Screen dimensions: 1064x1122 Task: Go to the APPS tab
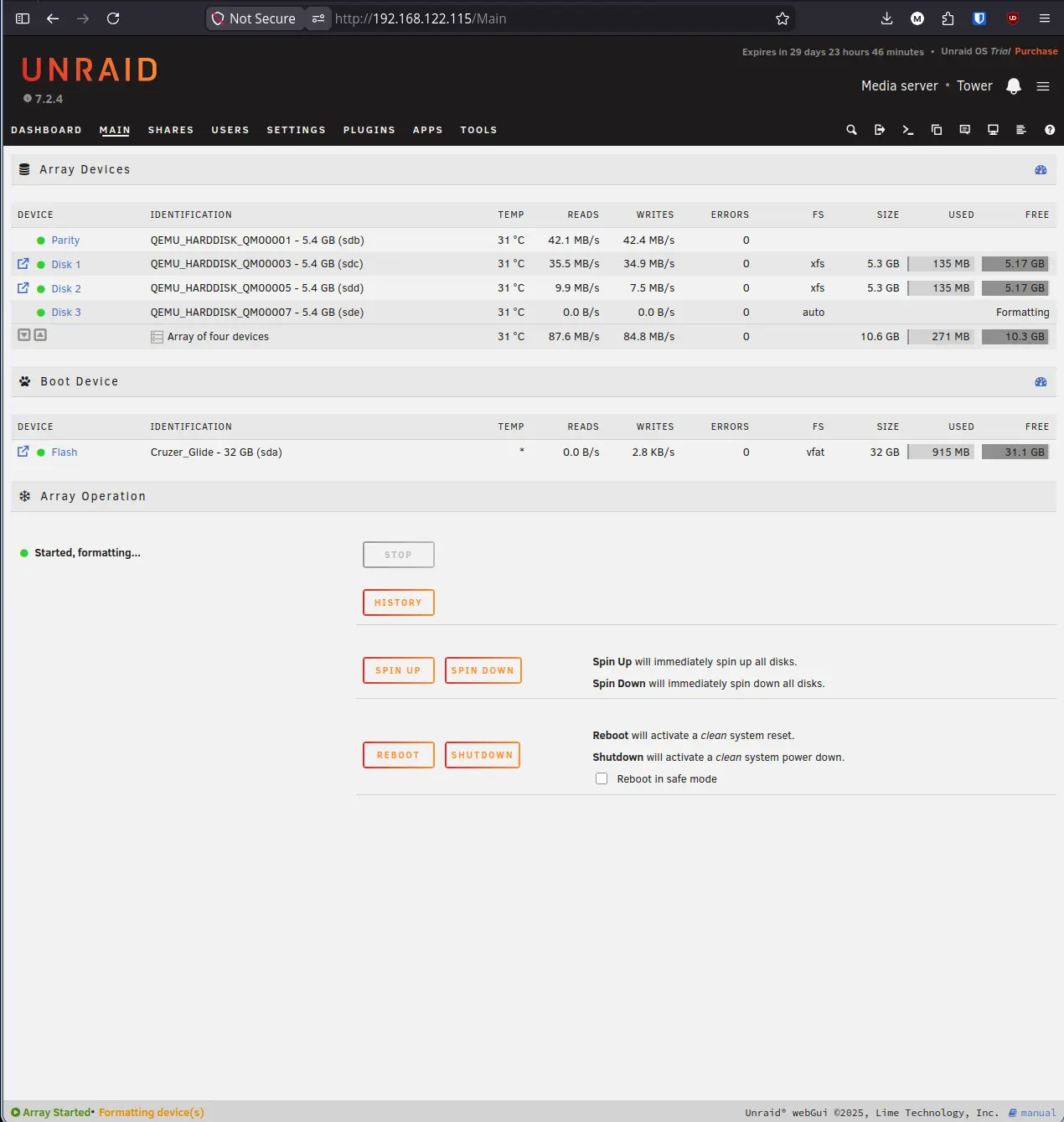(x=427, y=130)
